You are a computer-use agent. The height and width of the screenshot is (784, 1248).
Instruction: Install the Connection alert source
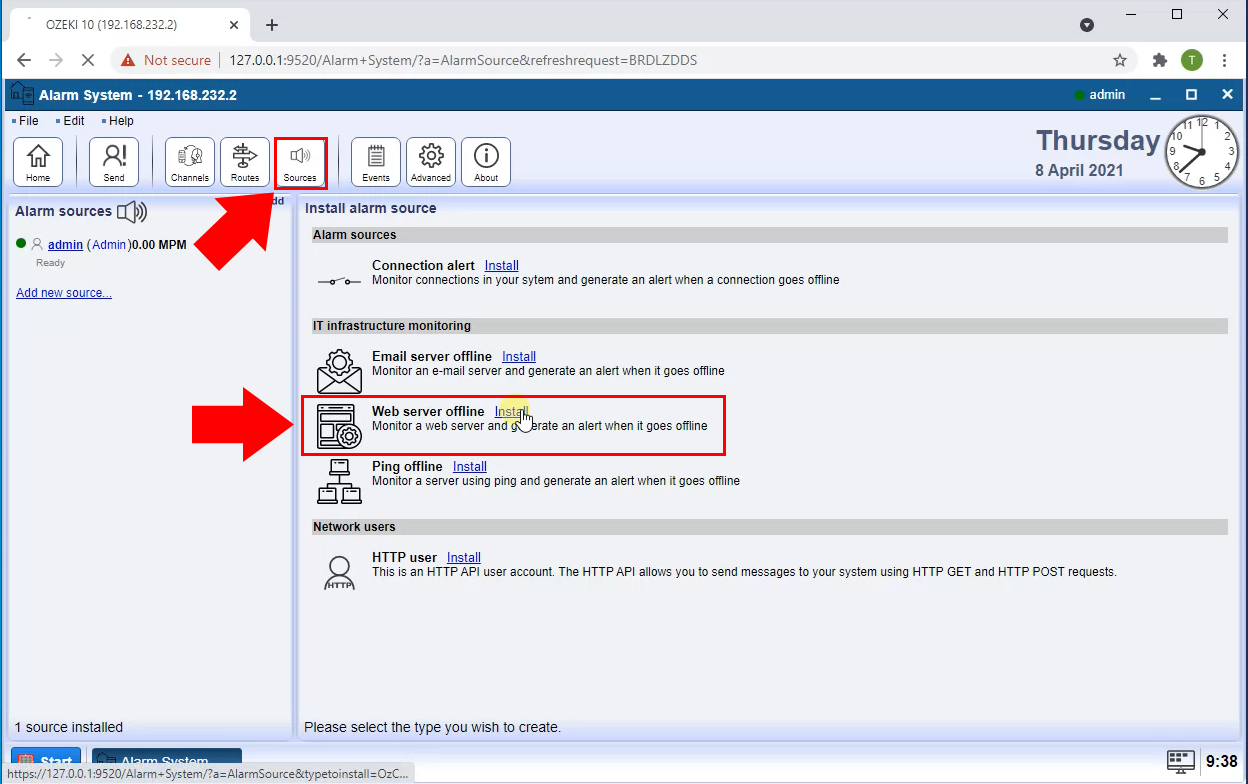click(x=502, y=265)
